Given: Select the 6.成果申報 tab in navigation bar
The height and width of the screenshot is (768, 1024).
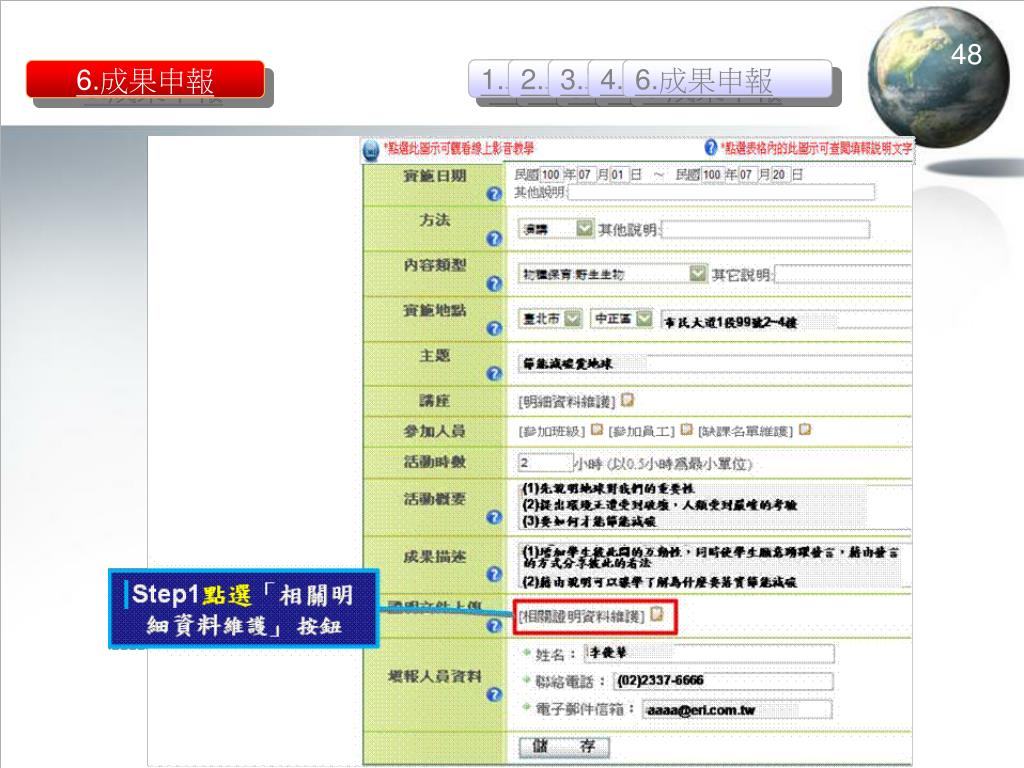Looking at the screenshot, I should tap(728, 80).
